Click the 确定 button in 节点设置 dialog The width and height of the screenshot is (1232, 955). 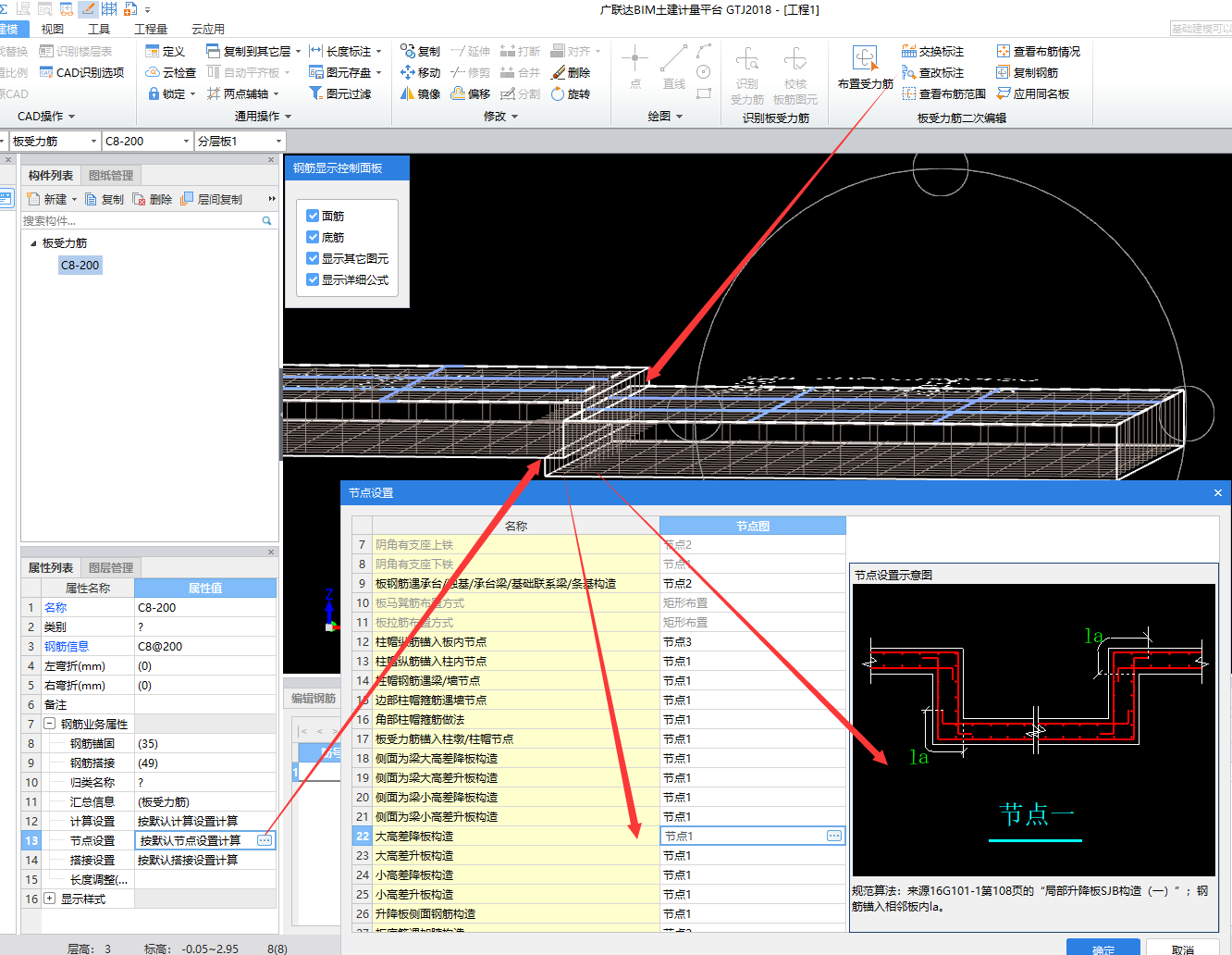[x=1103, y=948]
